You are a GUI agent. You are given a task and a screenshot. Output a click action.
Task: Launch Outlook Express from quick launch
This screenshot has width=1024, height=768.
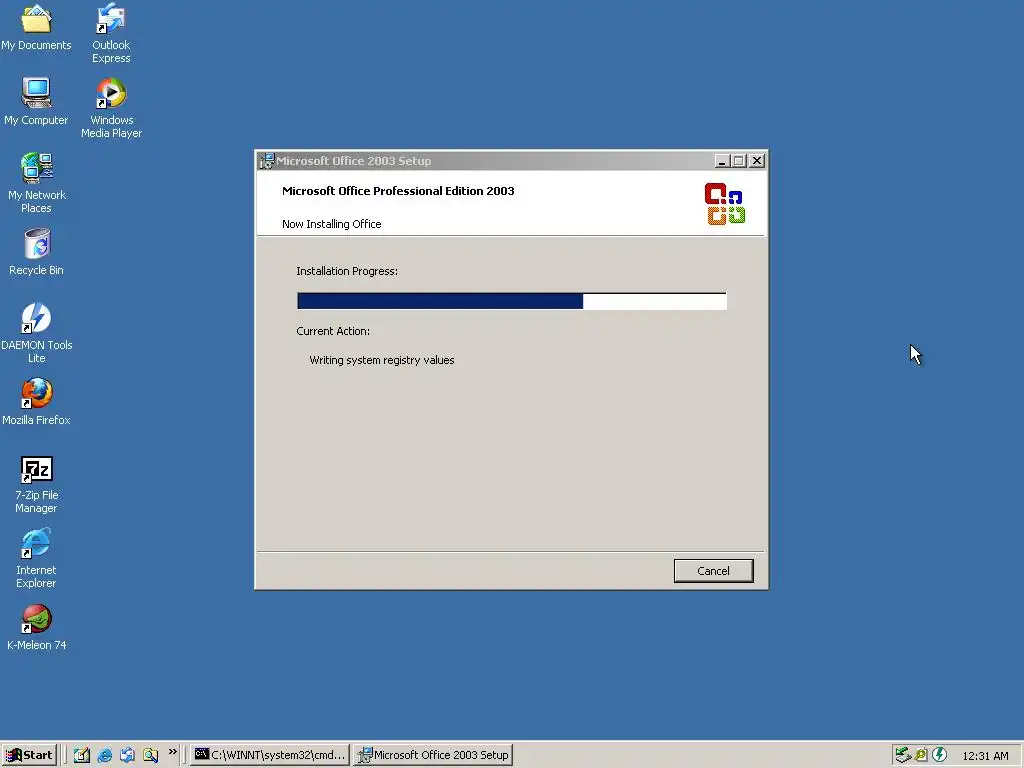(127, 755)
